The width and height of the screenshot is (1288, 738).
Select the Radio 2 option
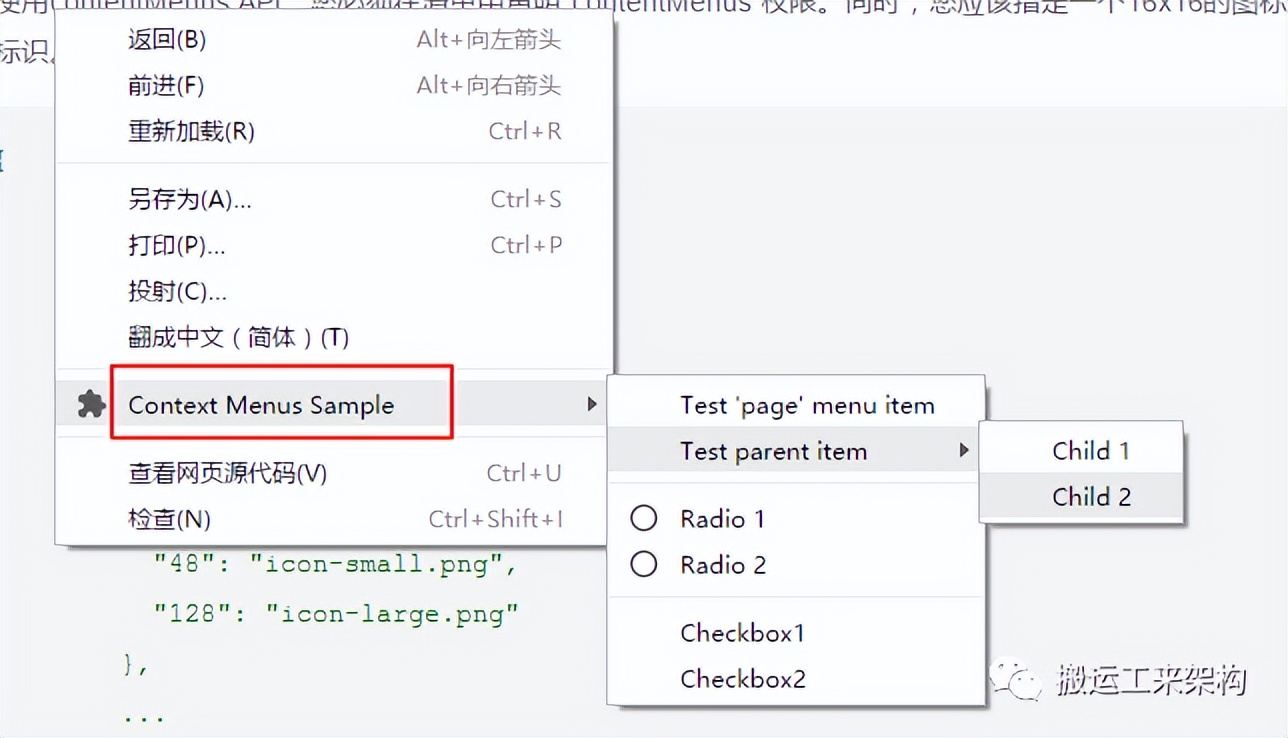click(796, 564)
